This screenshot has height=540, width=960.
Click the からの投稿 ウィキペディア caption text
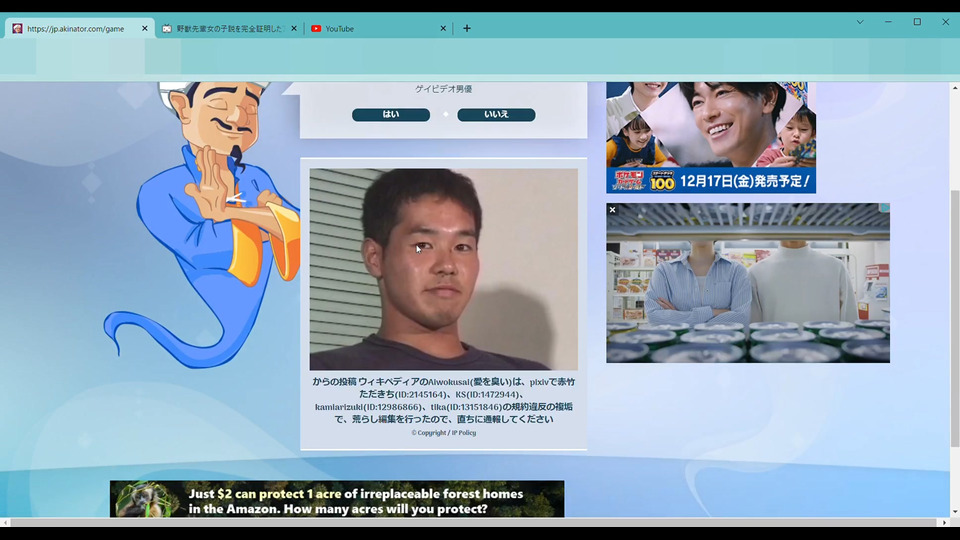point(443,400)
